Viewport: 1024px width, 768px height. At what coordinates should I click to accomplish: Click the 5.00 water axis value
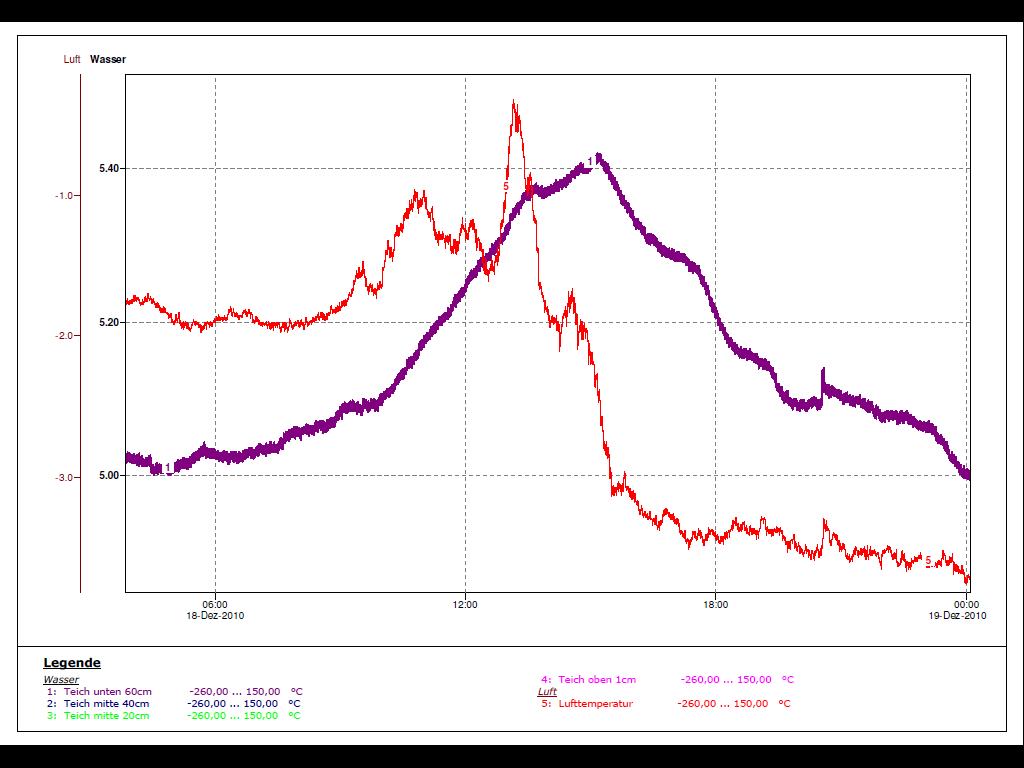point(110,476)
